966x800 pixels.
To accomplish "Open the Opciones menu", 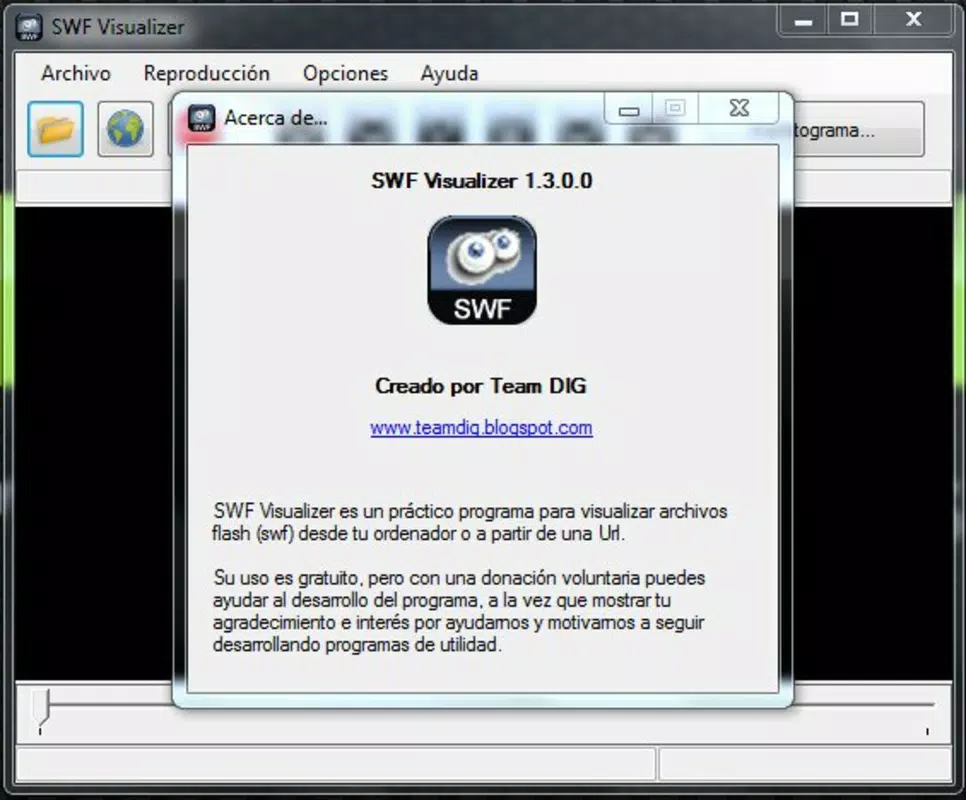I will [345, 73].
